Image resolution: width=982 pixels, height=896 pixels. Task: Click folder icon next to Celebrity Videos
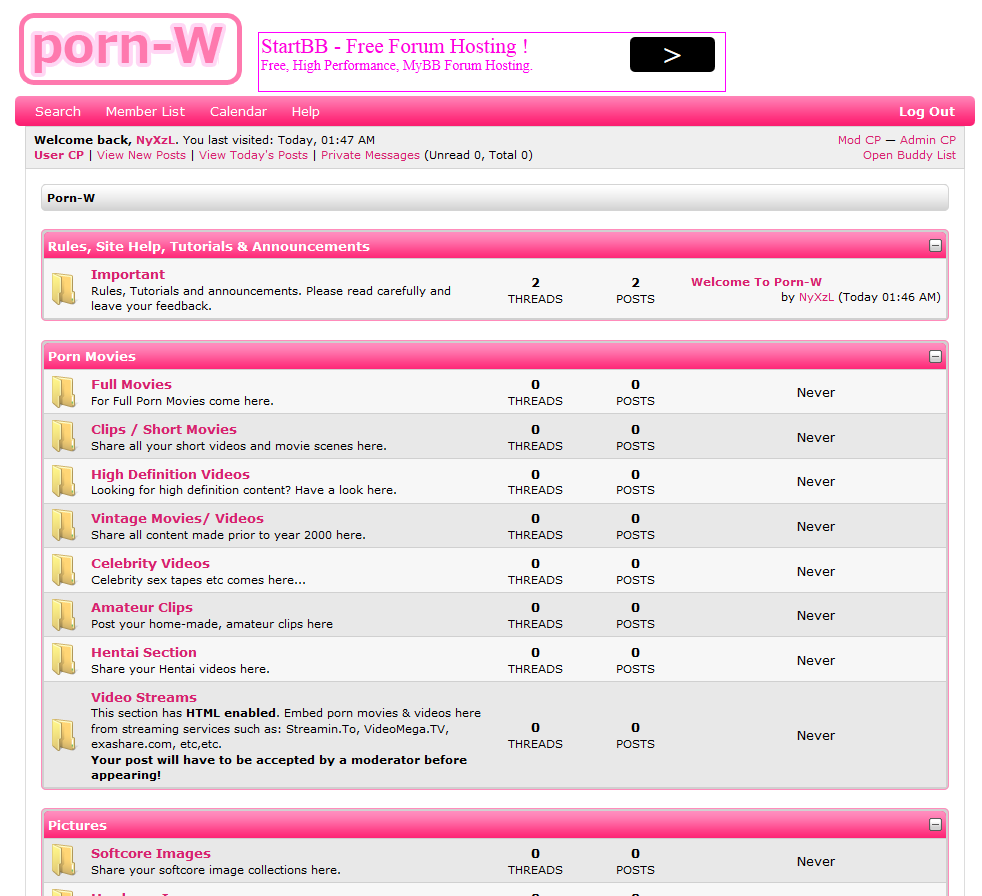pyautogui.click(x=64, y=570)
